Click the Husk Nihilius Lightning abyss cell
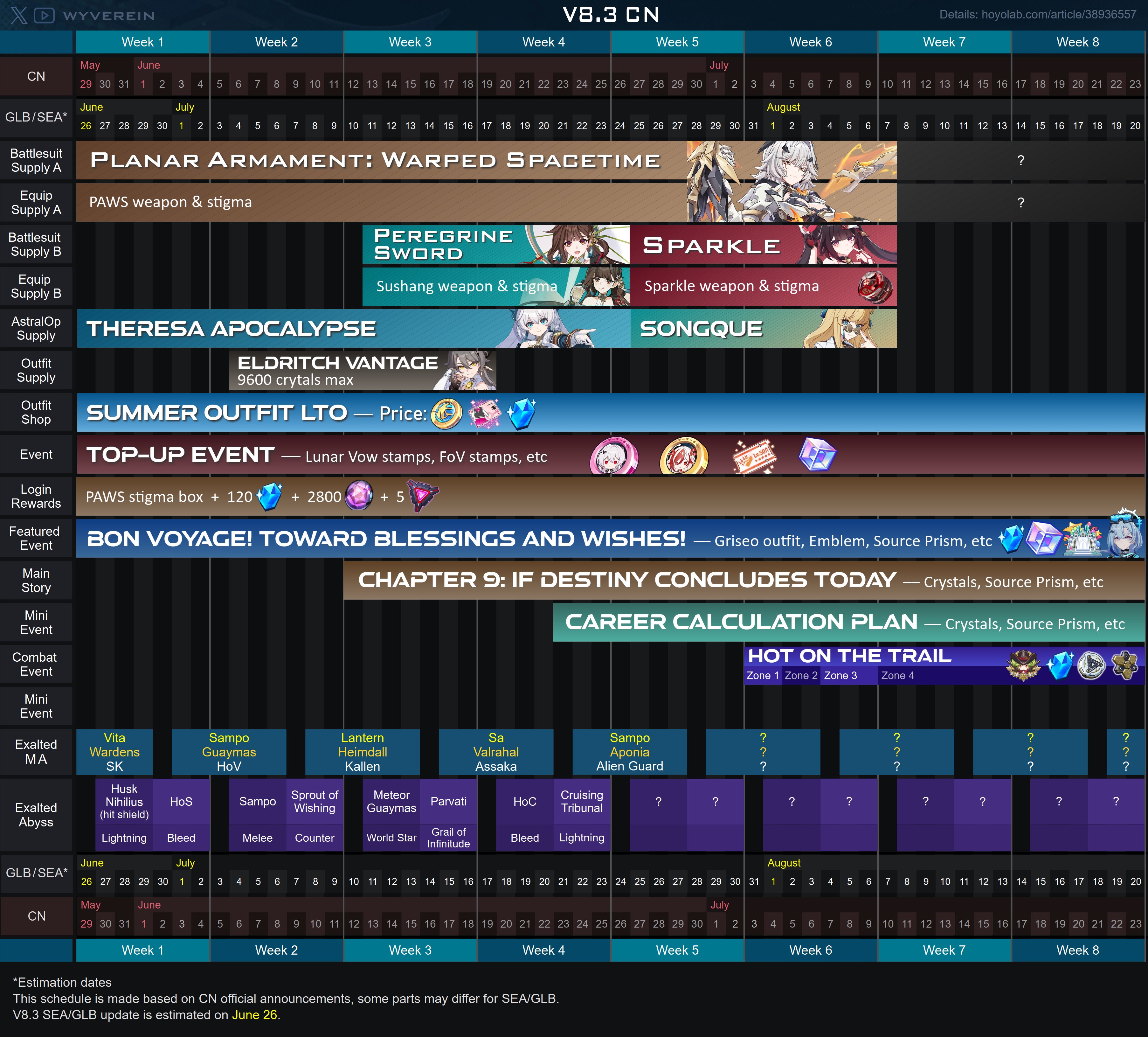The width and height of the screenshot is (1148, 1037). tap(124, 815)
